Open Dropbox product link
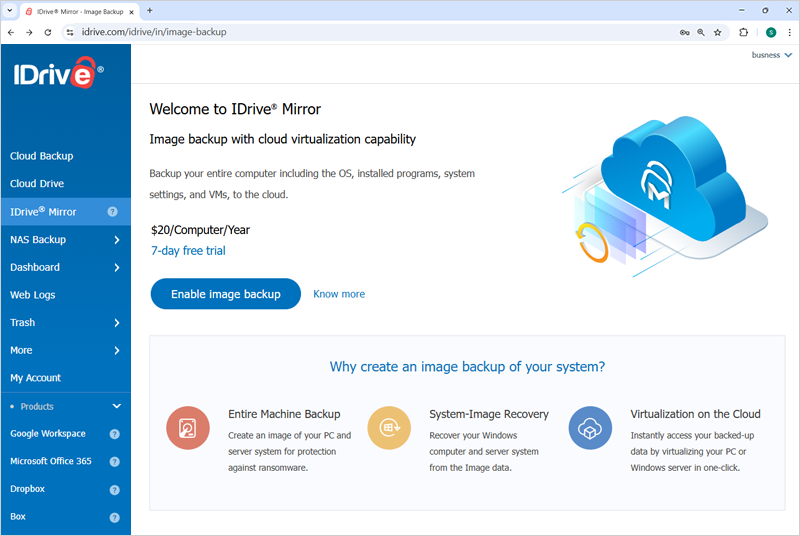 (x=28, y=489)
